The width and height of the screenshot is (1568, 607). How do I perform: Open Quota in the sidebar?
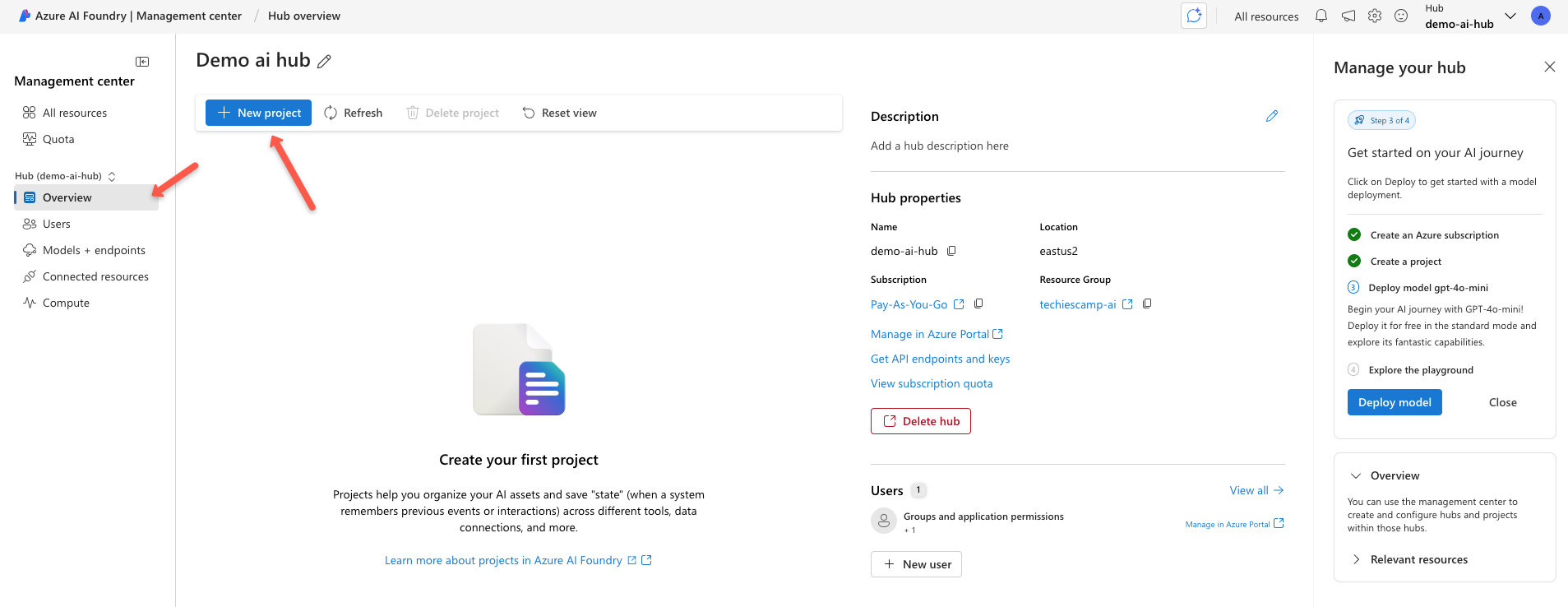58,139
